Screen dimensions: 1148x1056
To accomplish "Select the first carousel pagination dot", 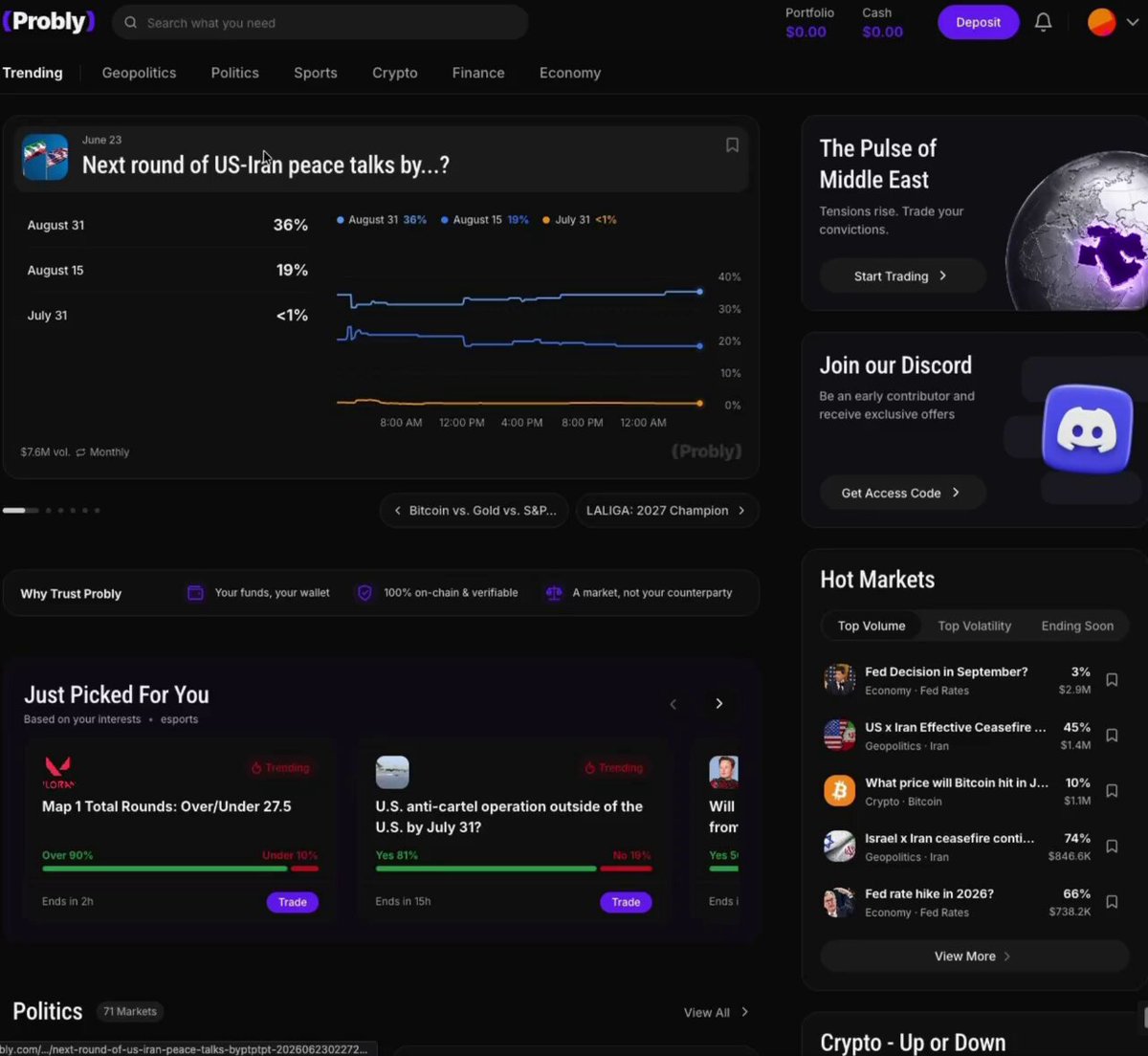I will pyautogui.click(x=20, y=511).
